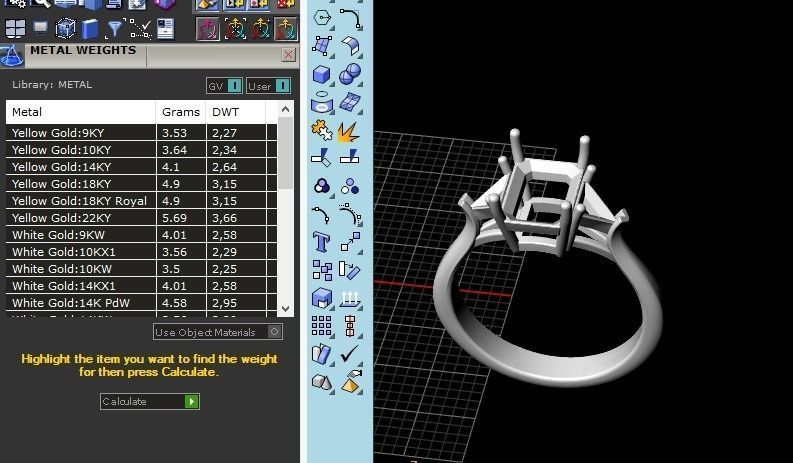Screen dimensions: 793x463
Task: Select the Fillet curves tool
Action: tap(350, 18)
